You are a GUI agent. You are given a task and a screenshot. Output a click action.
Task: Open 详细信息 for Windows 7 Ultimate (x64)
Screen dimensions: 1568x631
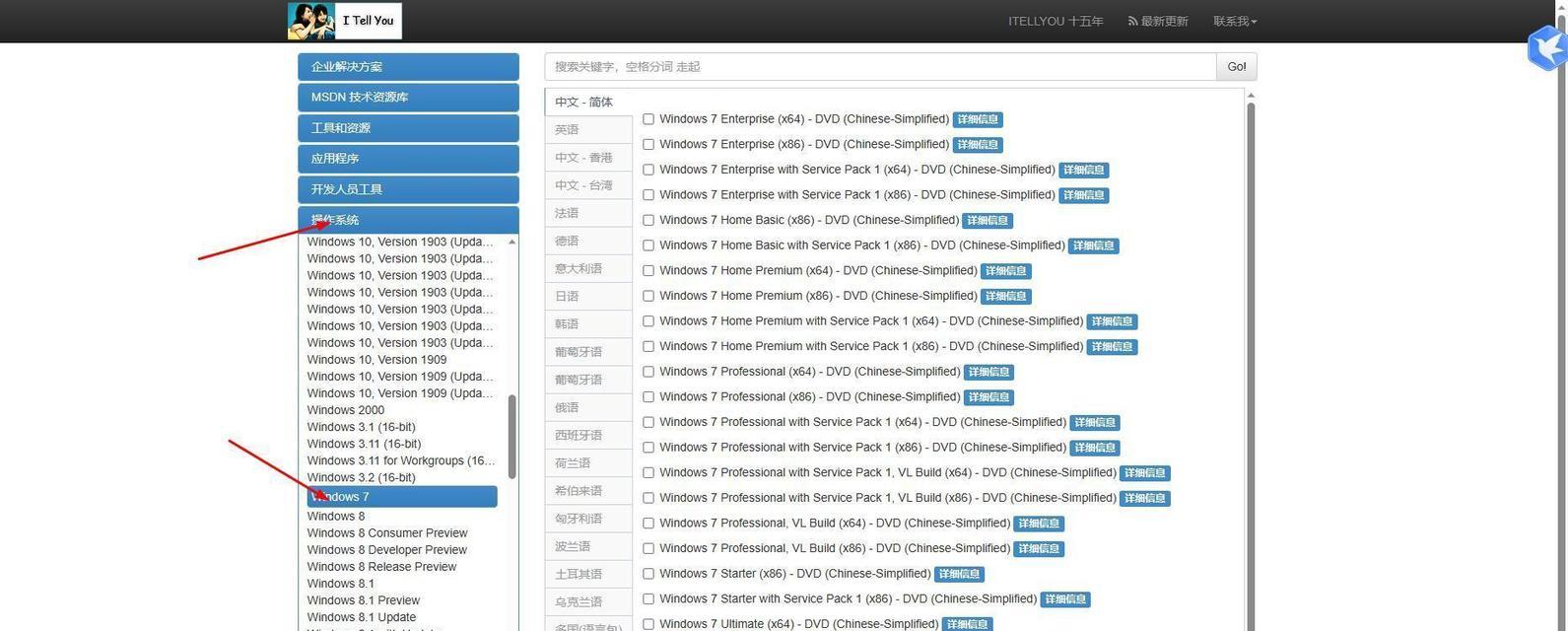point(967,624)
